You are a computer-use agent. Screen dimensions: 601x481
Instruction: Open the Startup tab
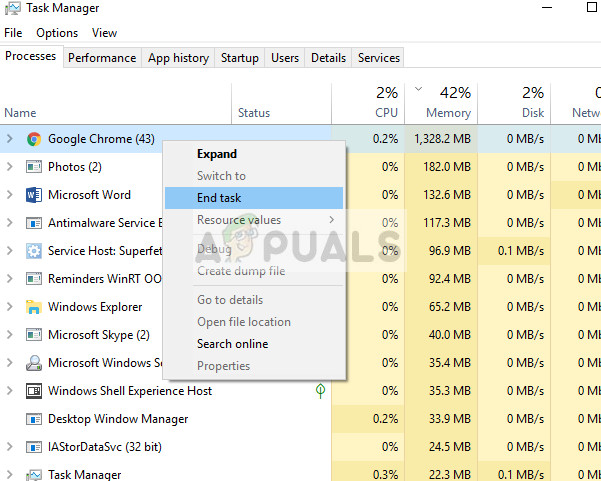[x=240, y=58]
